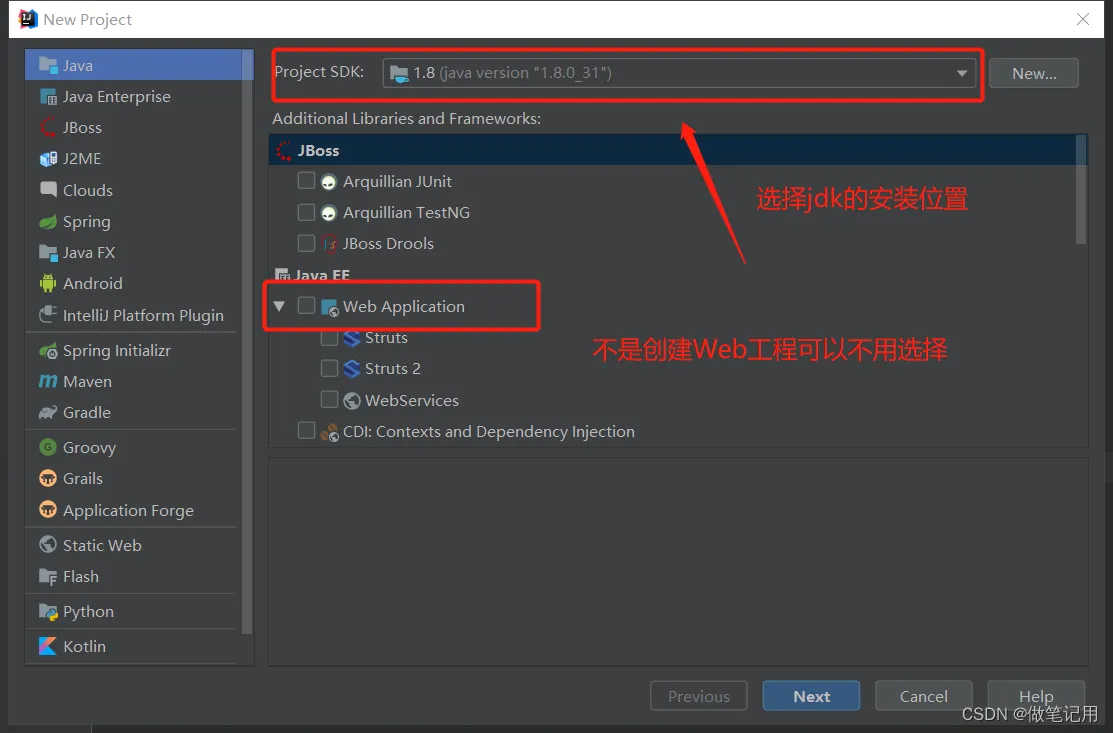
Task: Pick the Maven icon
Action: 48,382
